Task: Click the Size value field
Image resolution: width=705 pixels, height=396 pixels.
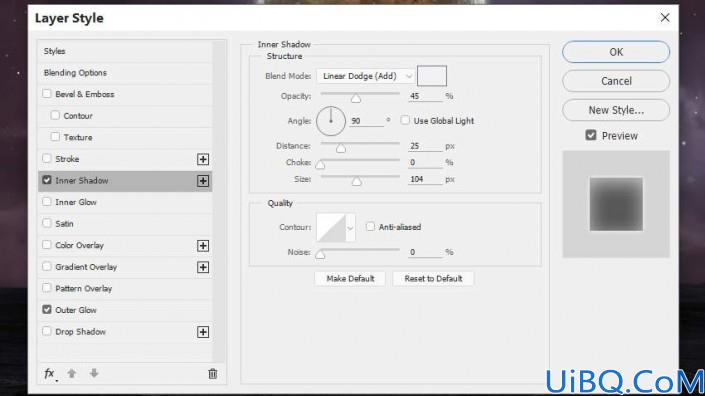Action: 425,179
